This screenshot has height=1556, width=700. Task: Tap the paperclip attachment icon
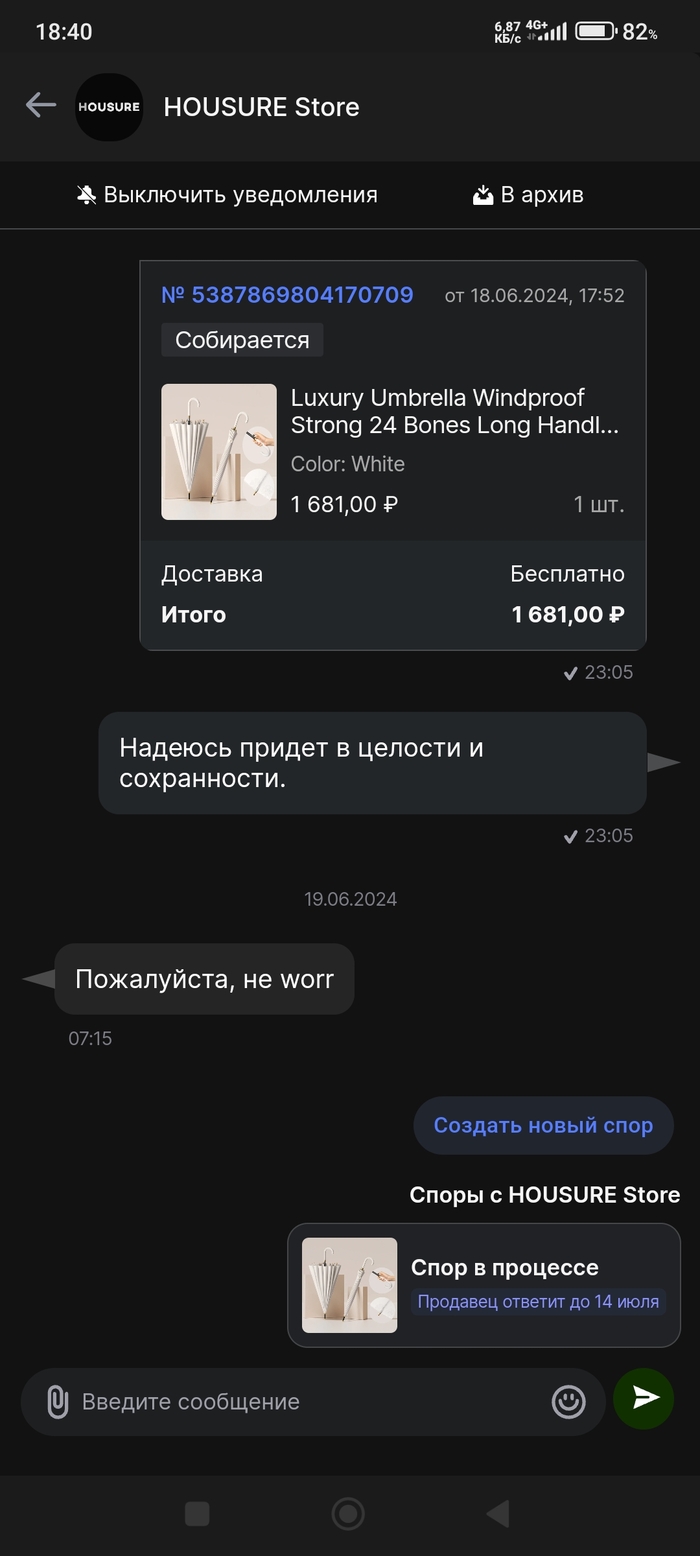(x=57, y=1401)
